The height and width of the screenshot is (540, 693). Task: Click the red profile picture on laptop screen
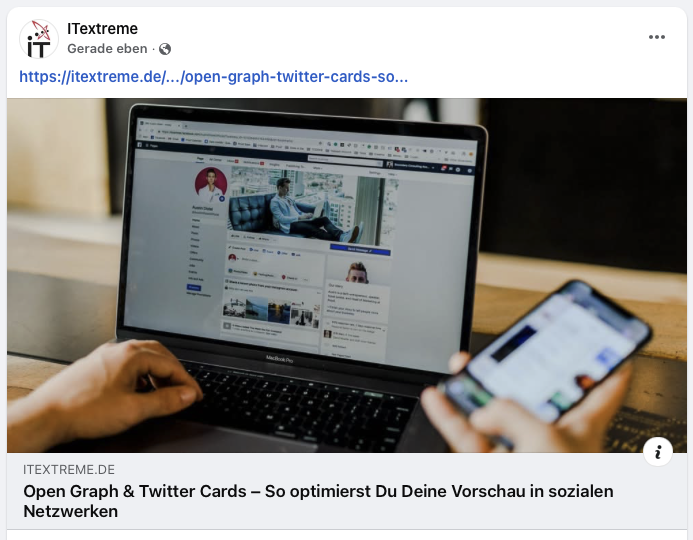tap(211, 184)
